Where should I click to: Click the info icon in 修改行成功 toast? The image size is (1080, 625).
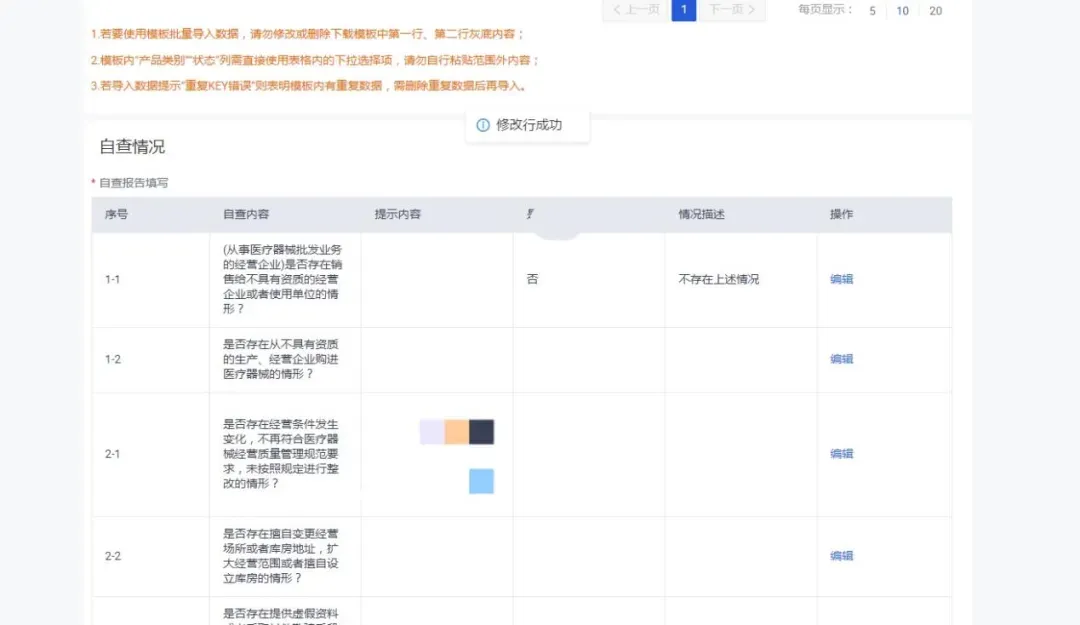click(483, 125)
